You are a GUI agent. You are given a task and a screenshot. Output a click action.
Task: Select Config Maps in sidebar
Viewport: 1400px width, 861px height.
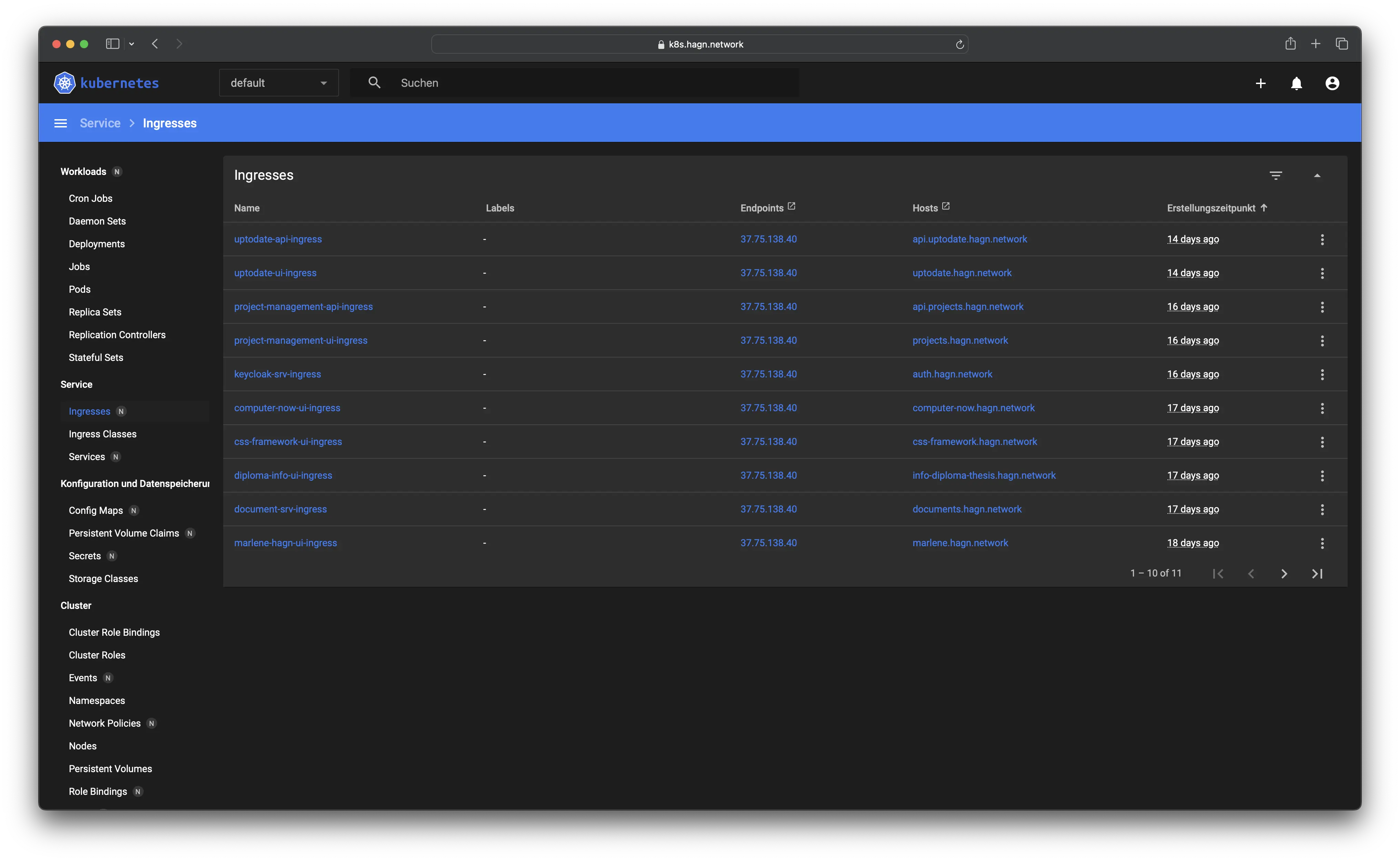(96, 510)
